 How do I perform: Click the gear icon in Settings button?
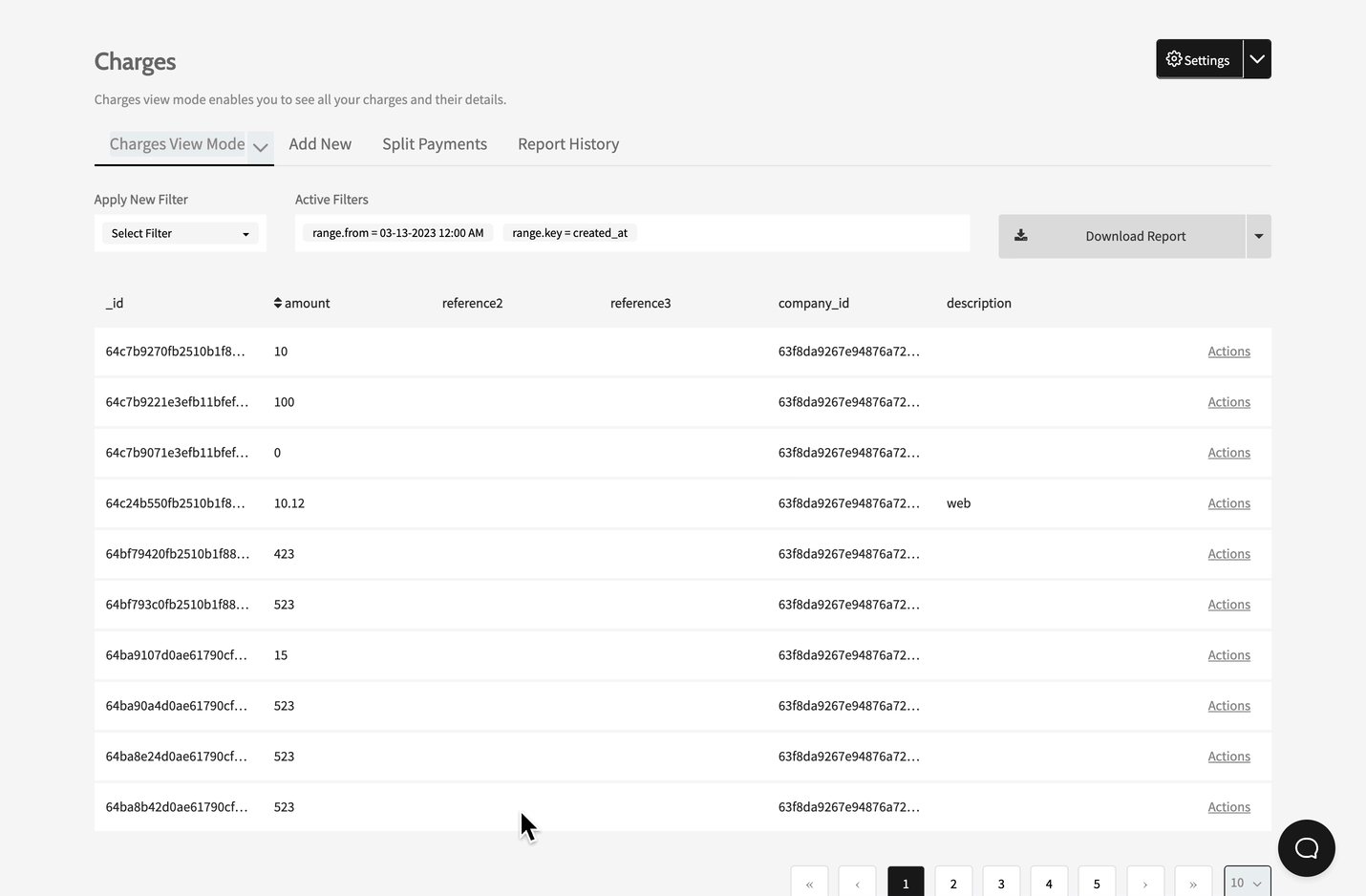[1174, 59]
